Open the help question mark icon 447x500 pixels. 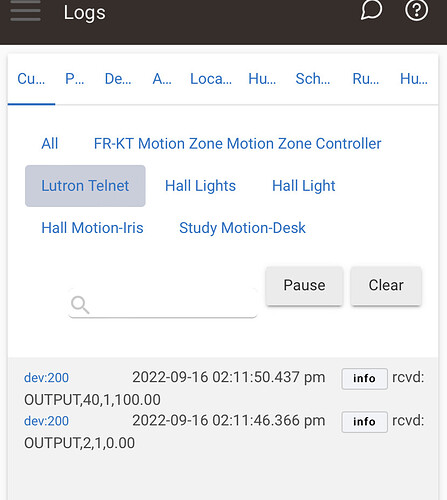point(416,10)
